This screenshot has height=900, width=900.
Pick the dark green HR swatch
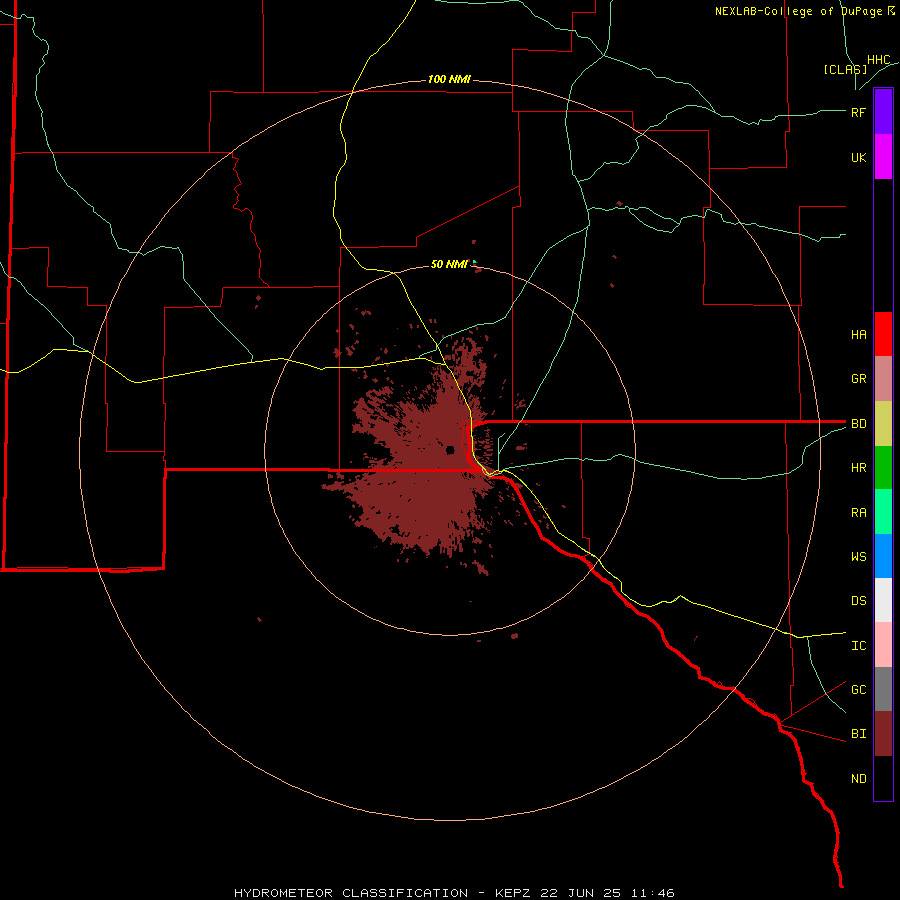(x=883, y=468)
